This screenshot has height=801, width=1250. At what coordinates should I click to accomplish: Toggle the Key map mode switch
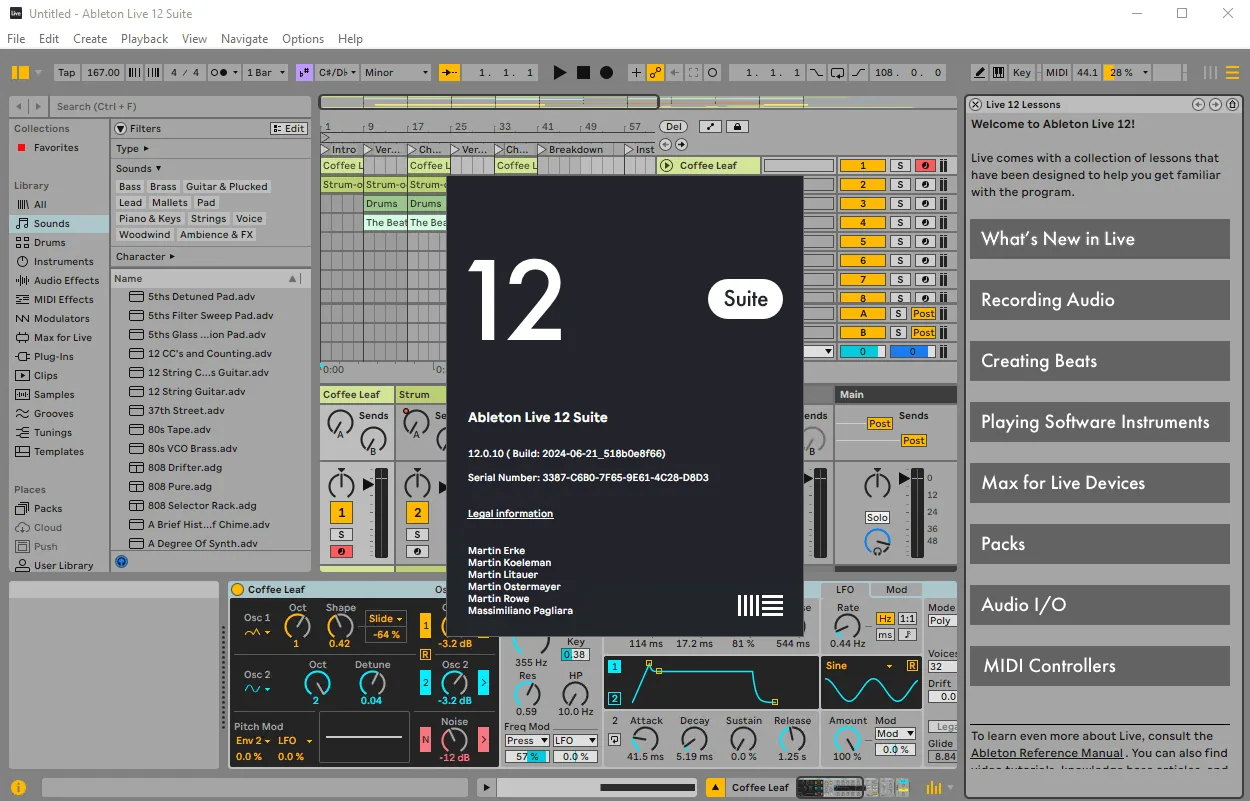pos(1022,72)
